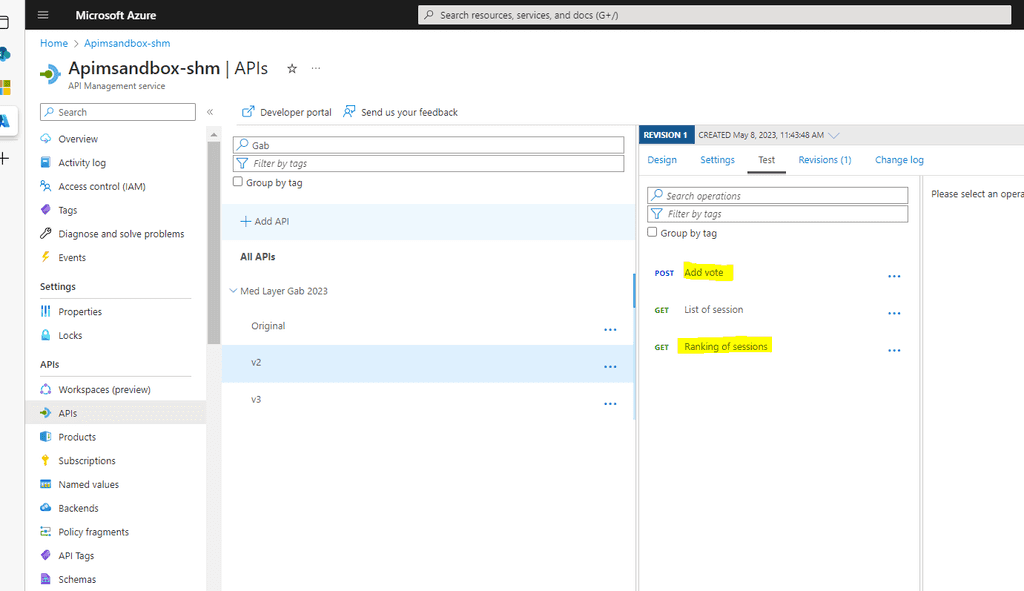Viewport: 1024px width, 591px height.
Task: Collapse the Med Layer Gab 2023 group
Action: tap(233, 291)
